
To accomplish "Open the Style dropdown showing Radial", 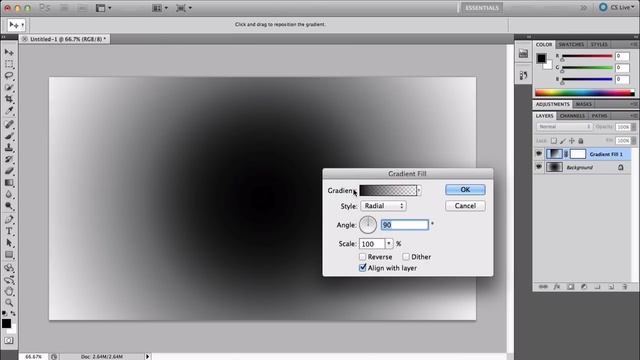I will 383,206.
